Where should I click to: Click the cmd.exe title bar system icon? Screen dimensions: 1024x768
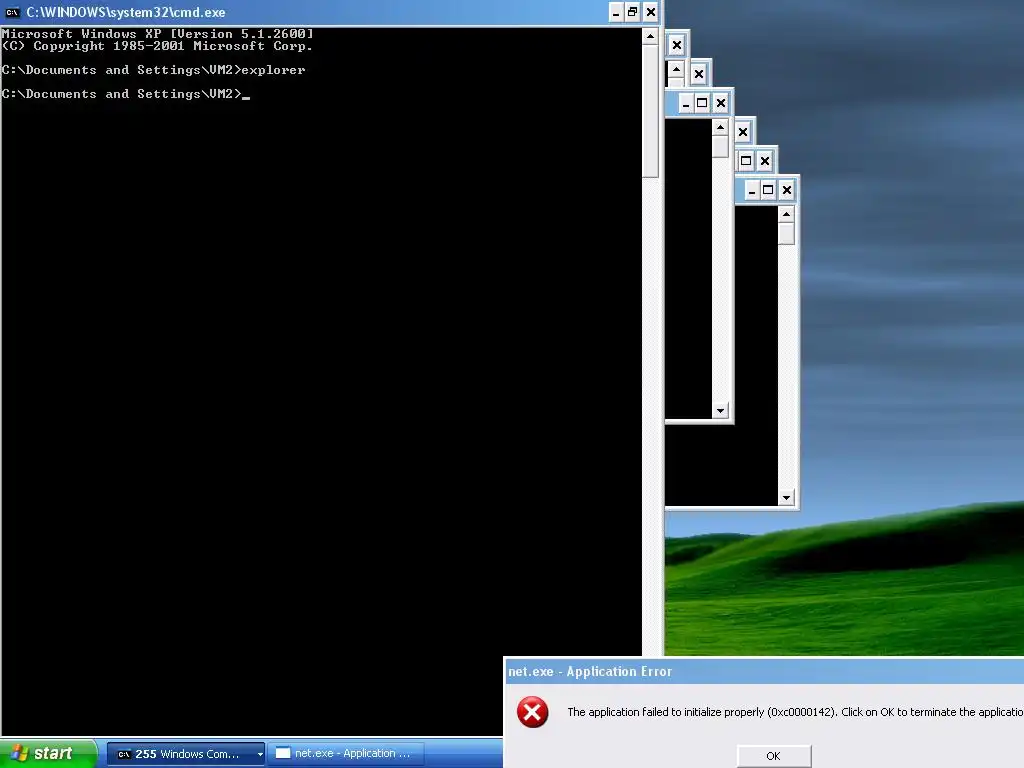[12, 12]
